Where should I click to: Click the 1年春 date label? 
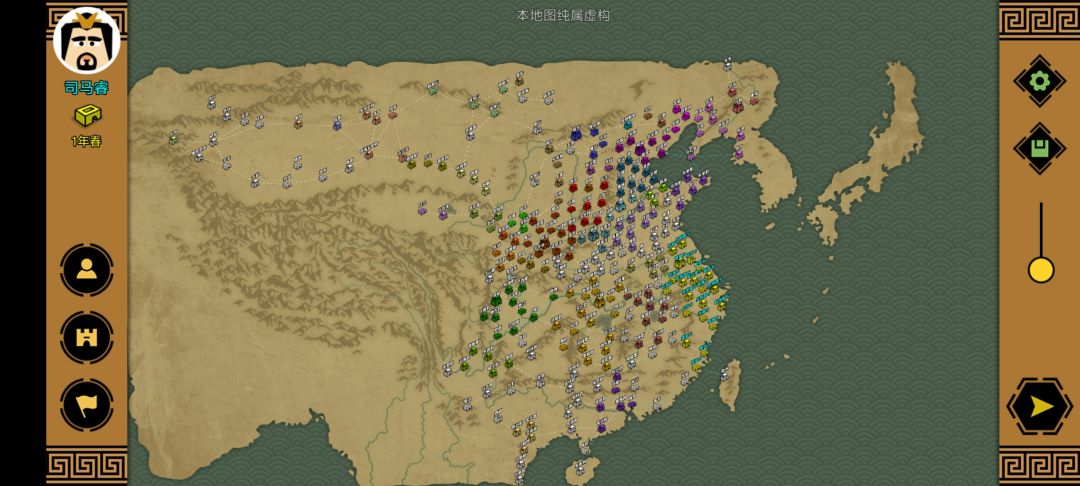(87, 142)
